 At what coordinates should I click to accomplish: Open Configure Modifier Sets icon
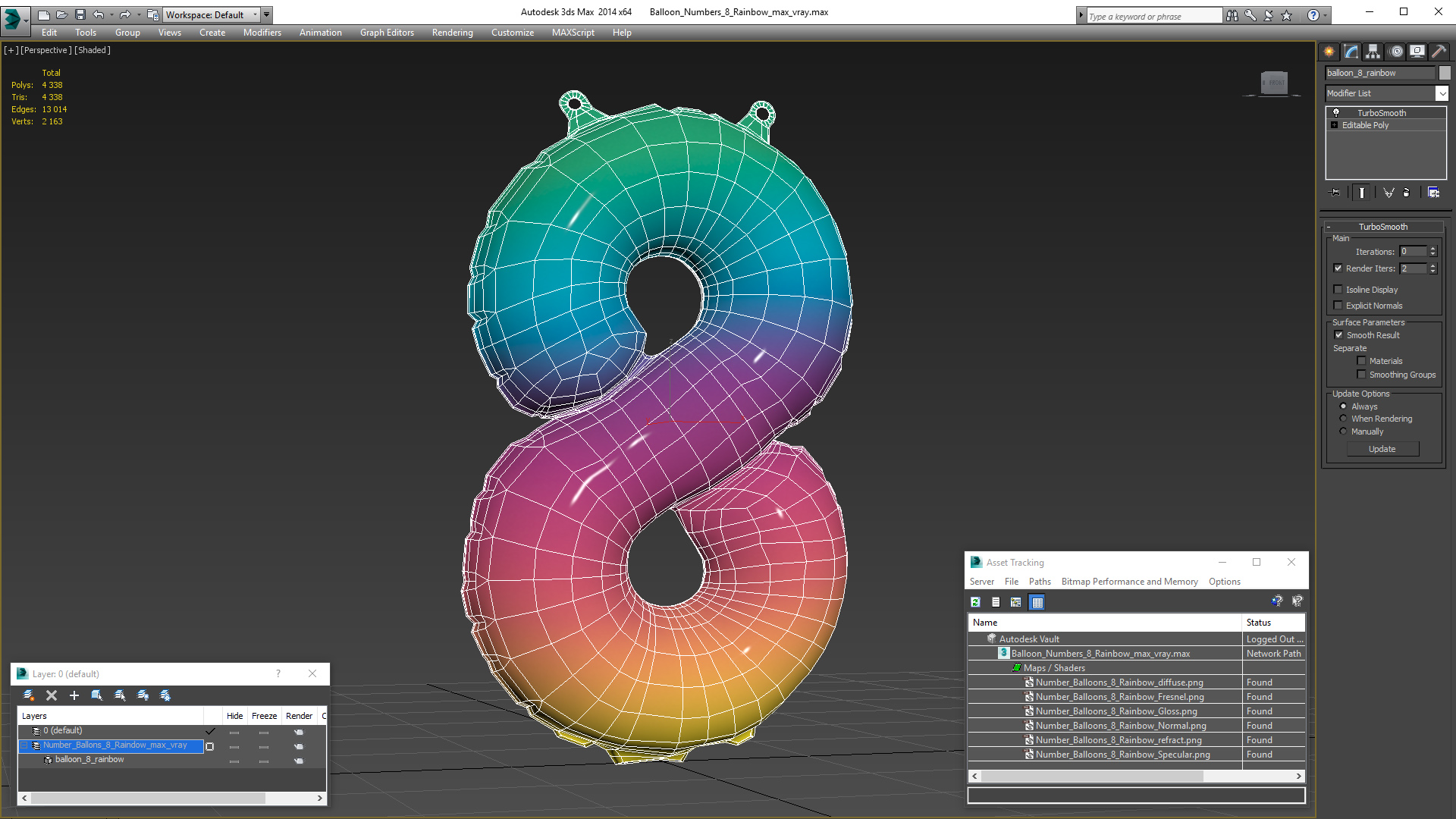pos(1433,193)
